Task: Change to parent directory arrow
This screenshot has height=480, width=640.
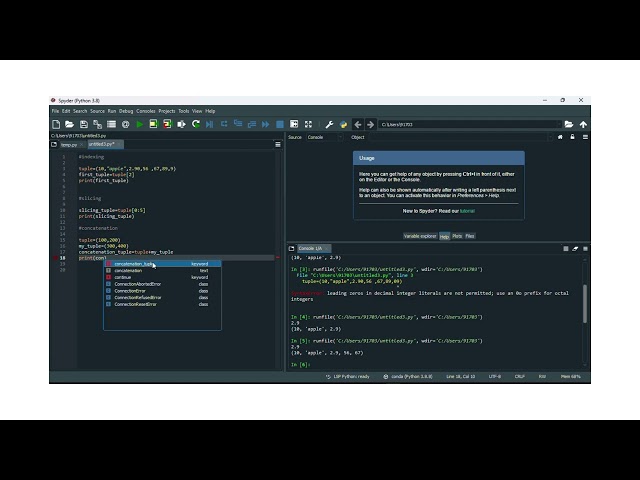Action: point(583,124)
